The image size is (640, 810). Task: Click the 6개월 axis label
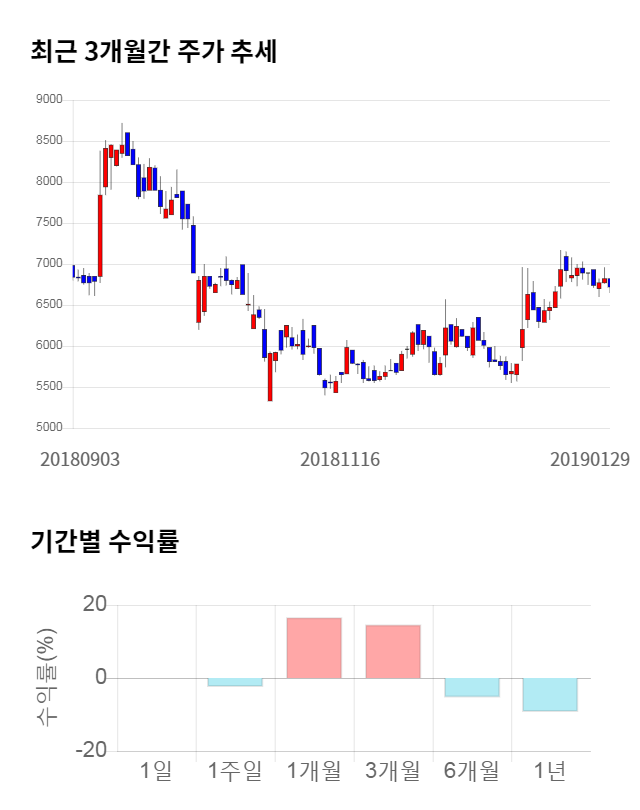(472, 771)
